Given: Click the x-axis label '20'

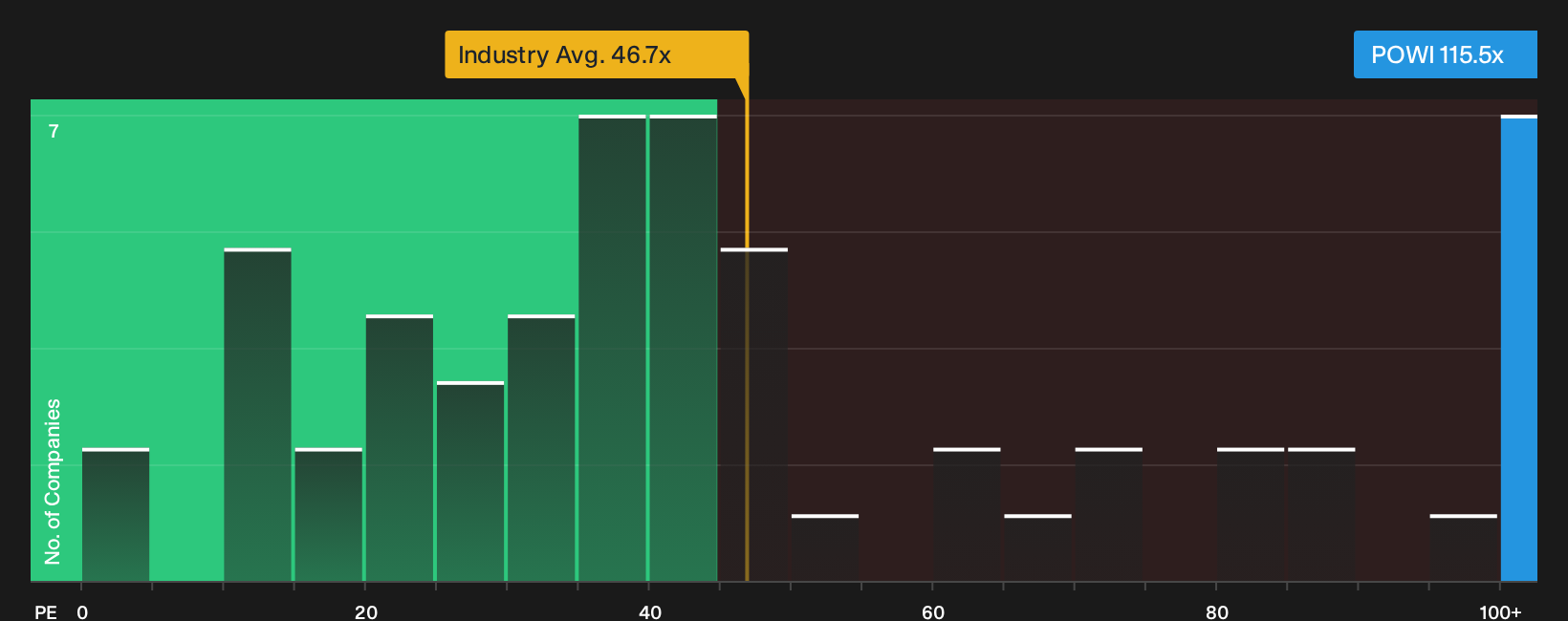Looking at the screenshot, I should tap(366, 611).
